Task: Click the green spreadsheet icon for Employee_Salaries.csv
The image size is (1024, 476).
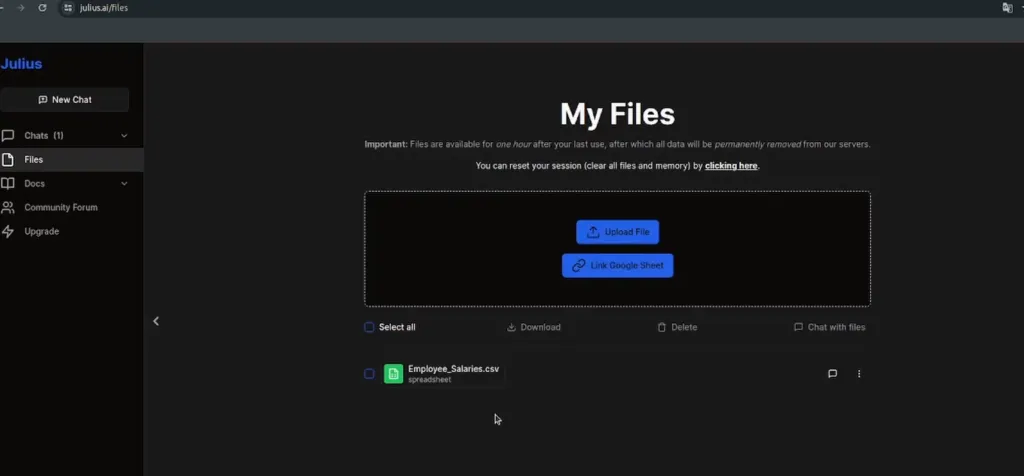Action: (393, 374)
